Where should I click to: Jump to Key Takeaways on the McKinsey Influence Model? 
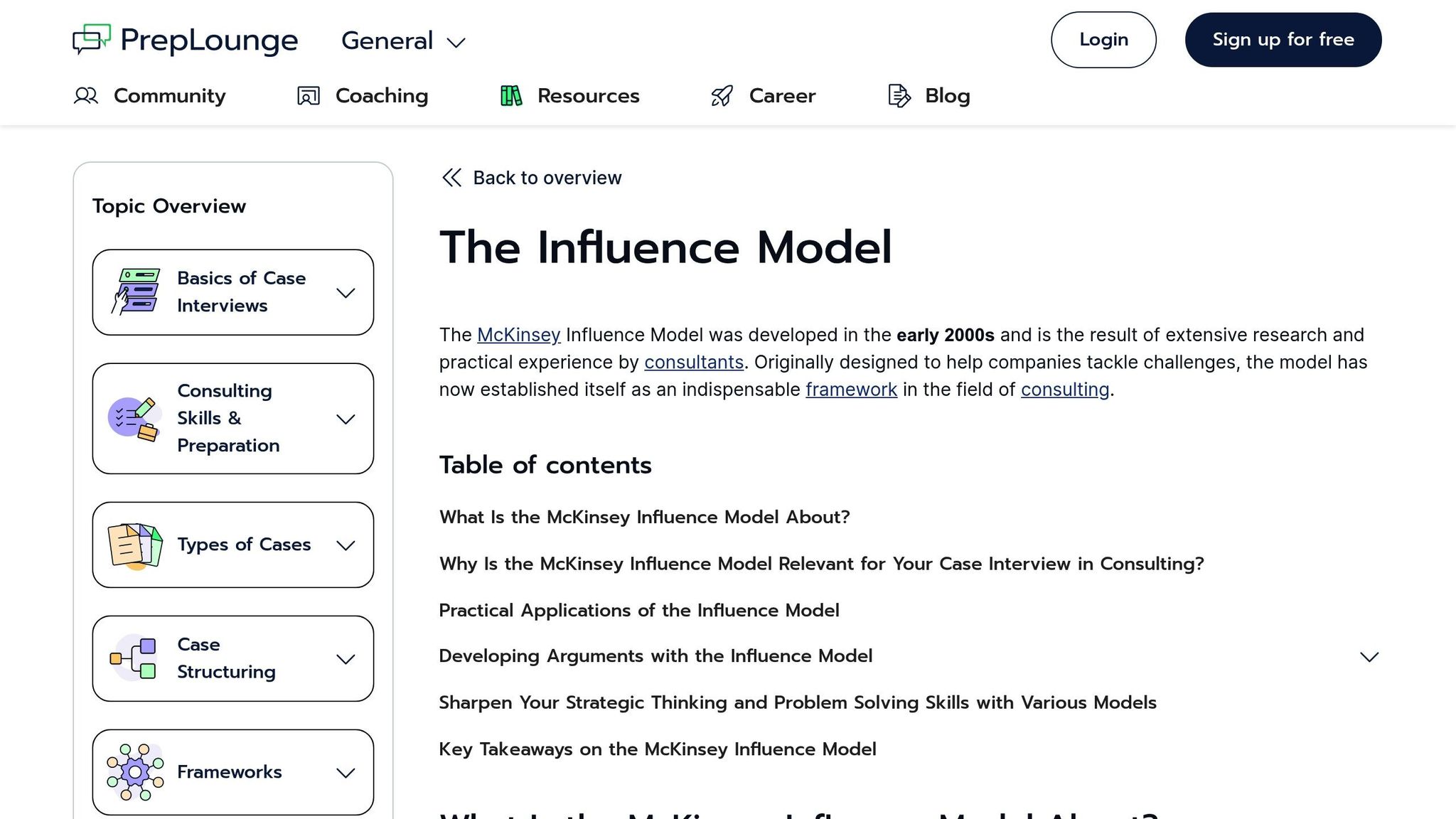[658, 749]
